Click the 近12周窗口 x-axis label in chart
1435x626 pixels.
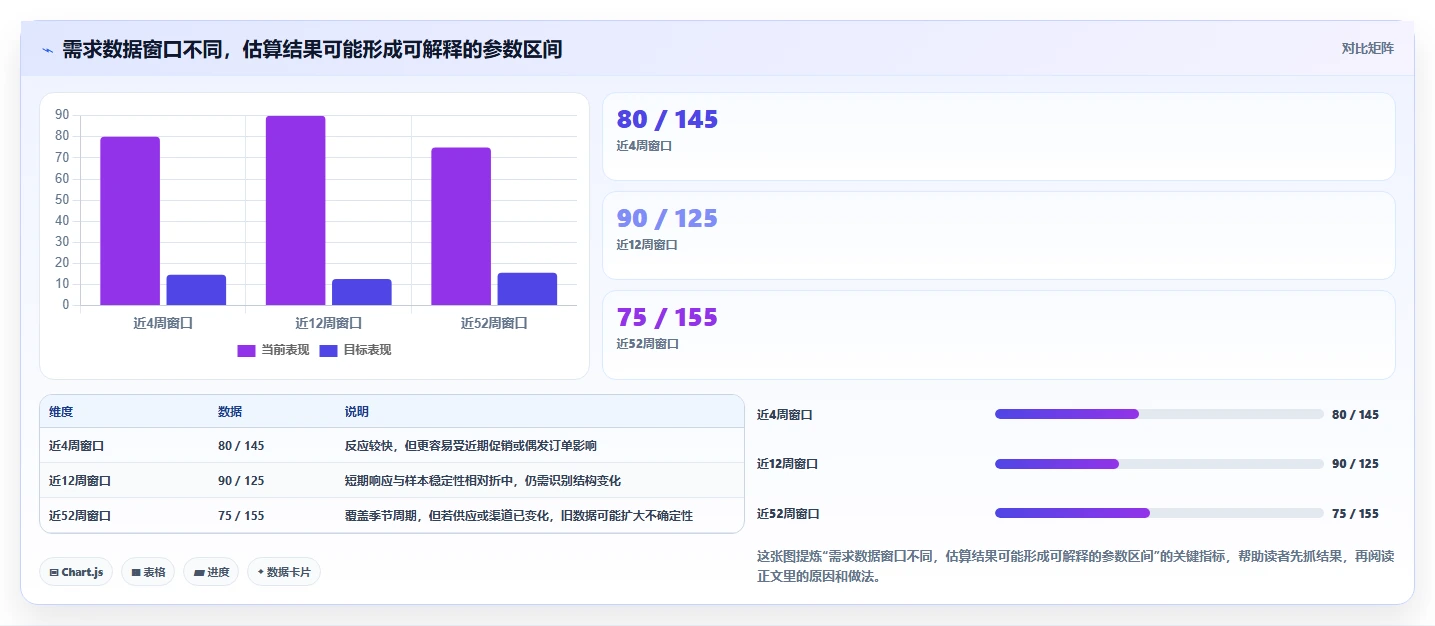click(x=328, y=324)
